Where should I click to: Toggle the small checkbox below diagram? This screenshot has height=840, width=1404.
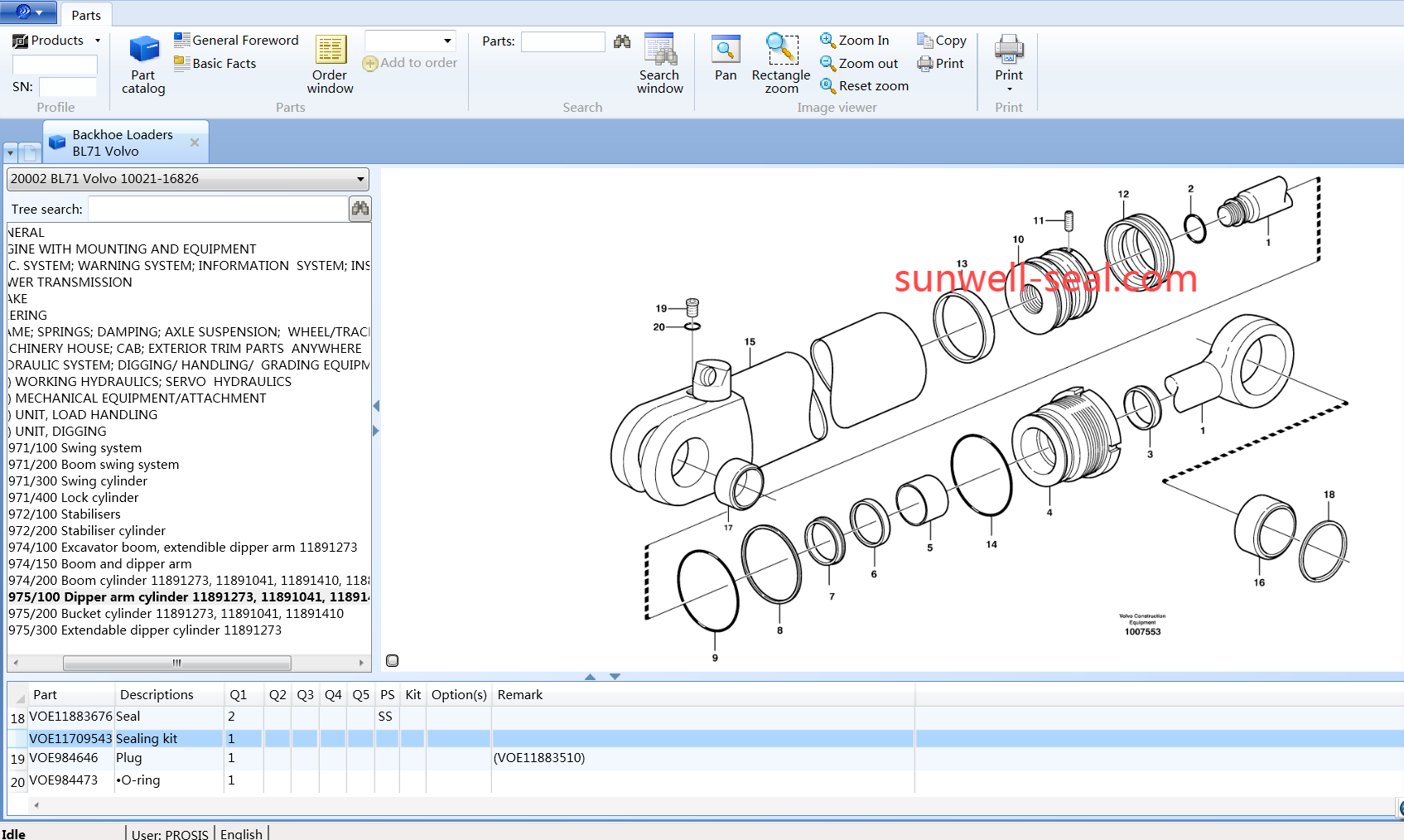393,660
